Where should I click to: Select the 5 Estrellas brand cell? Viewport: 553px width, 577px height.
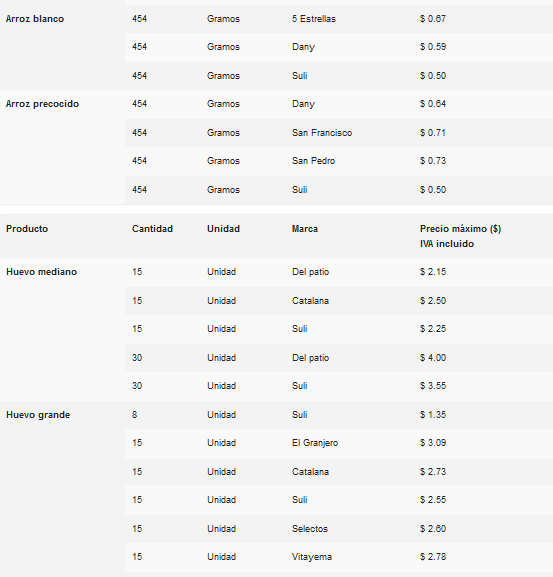(x=314, y=19)
